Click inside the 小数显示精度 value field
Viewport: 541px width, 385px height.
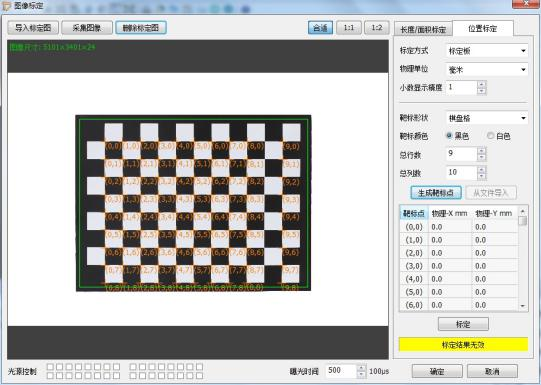click(x=461, y=87)
